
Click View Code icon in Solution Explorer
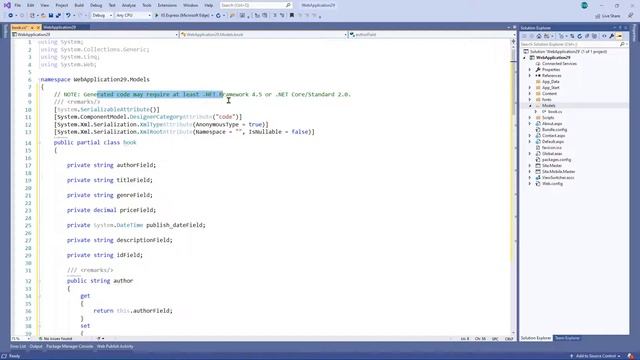tap(604, 36)
